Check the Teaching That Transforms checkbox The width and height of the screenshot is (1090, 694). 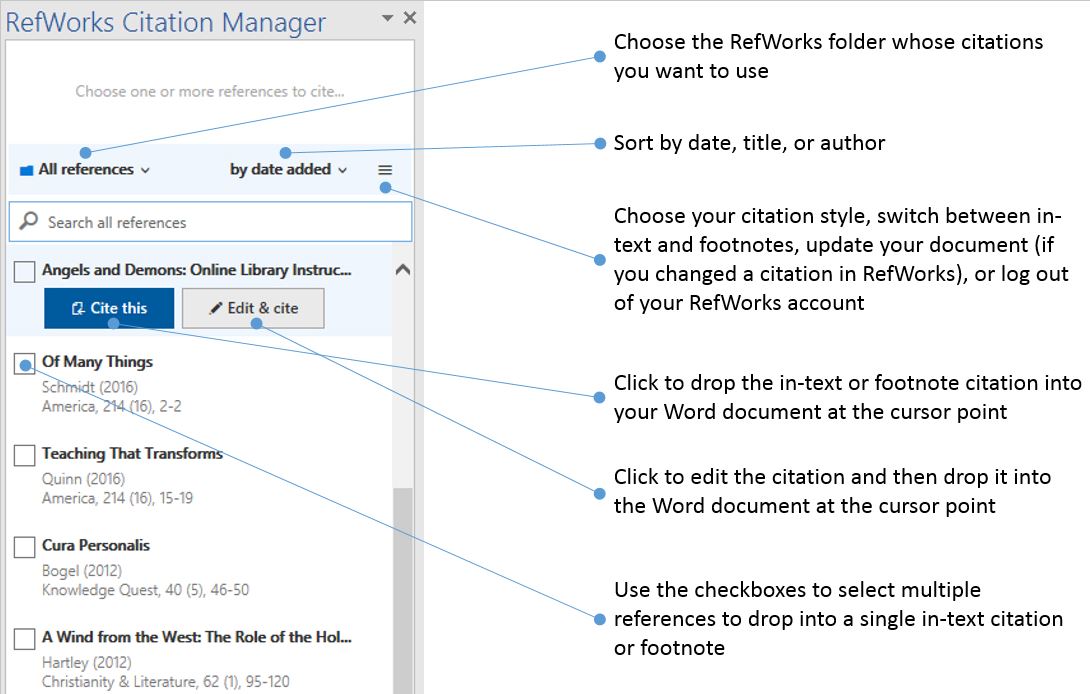22,455
